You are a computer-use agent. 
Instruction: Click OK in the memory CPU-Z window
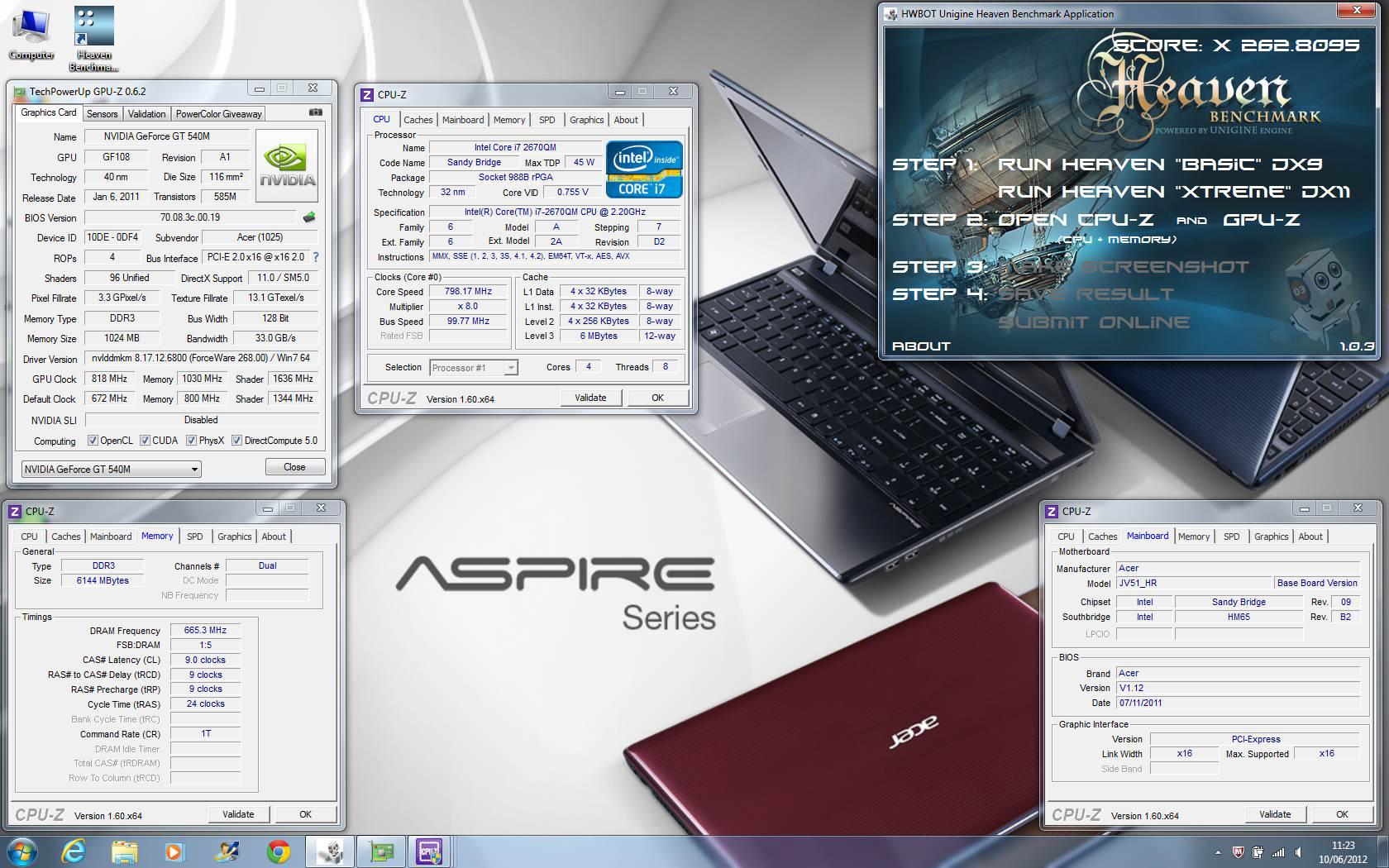click(x=305, y=814)
